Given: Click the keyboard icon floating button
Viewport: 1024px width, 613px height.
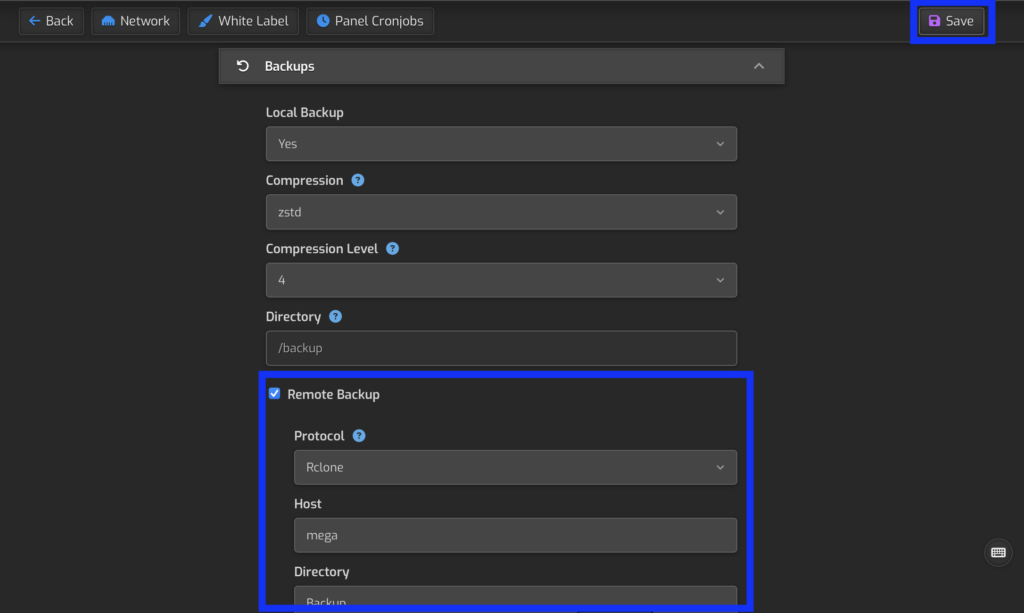Looking at the screenshot, I should click(998, 552).
